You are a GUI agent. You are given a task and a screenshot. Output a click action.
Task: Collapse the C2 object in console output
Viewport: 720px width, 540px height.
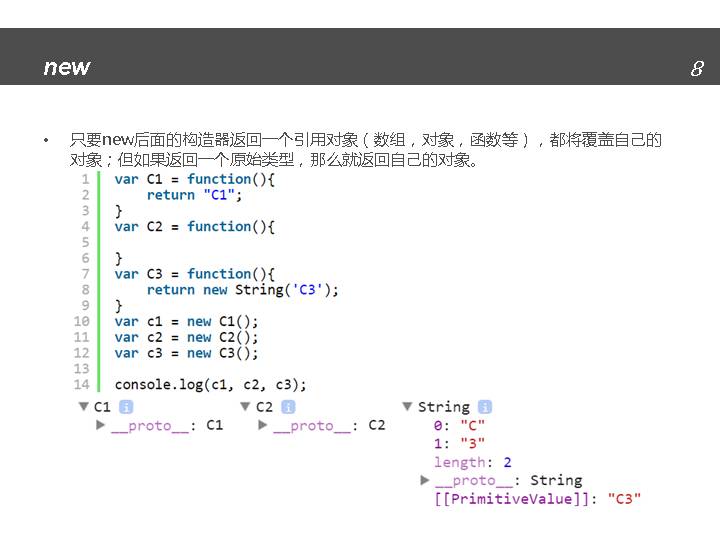(245, 407)
